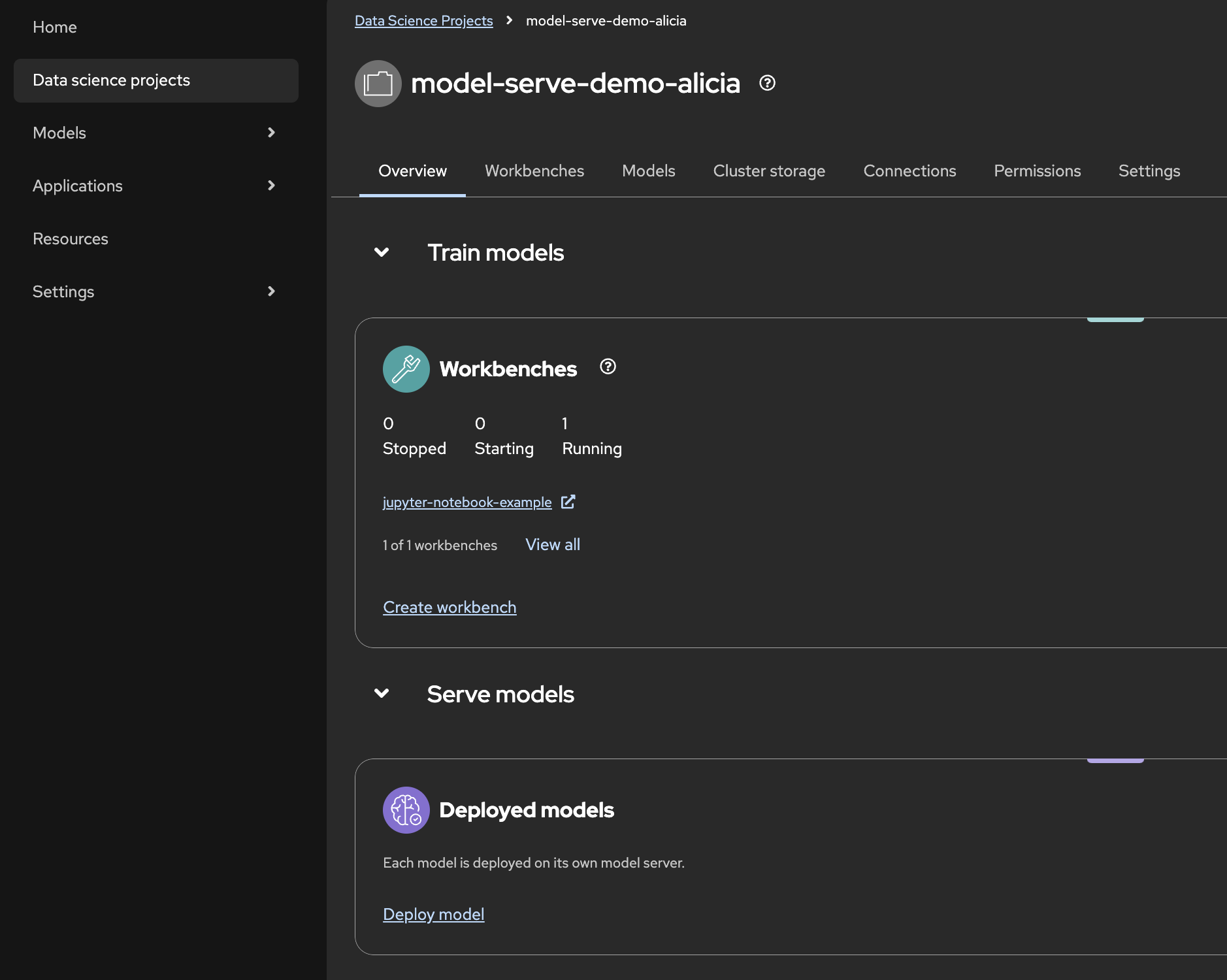
Task: Switch to the Workbenches tab
Action: coord(534,171)
